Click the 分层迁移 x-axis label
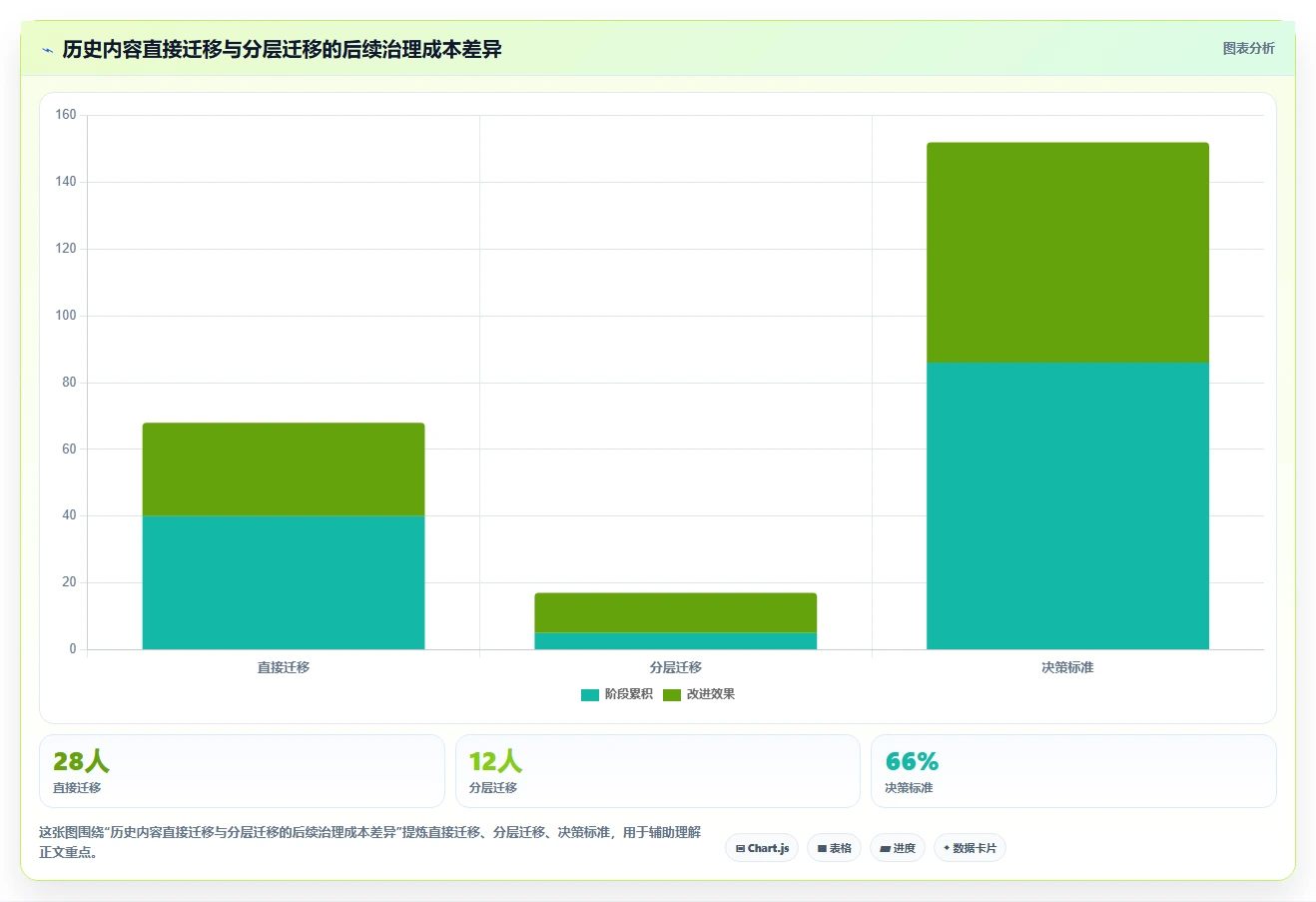Image resolution: width=1316 pixels, height=902 pixels. pyautogui.click(x=676, y=667)
